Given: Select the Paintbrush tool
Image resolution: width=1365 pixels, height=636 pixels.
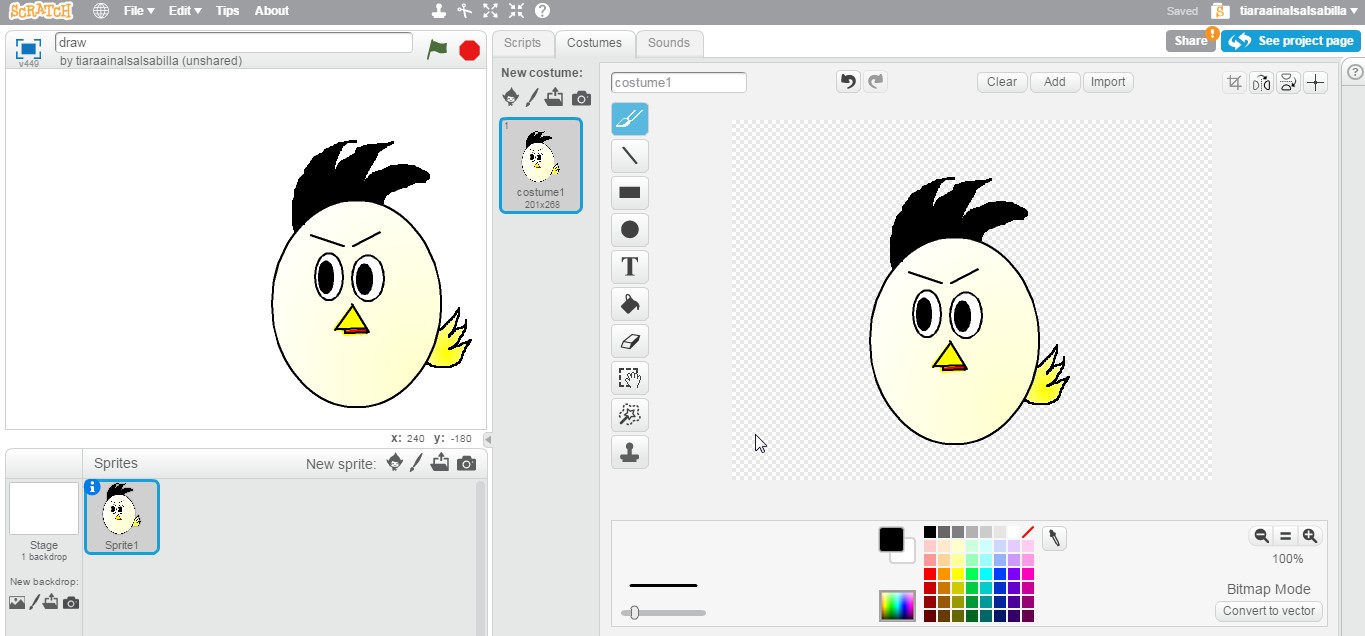Looking at the screenshot, I should pos(629,118).
